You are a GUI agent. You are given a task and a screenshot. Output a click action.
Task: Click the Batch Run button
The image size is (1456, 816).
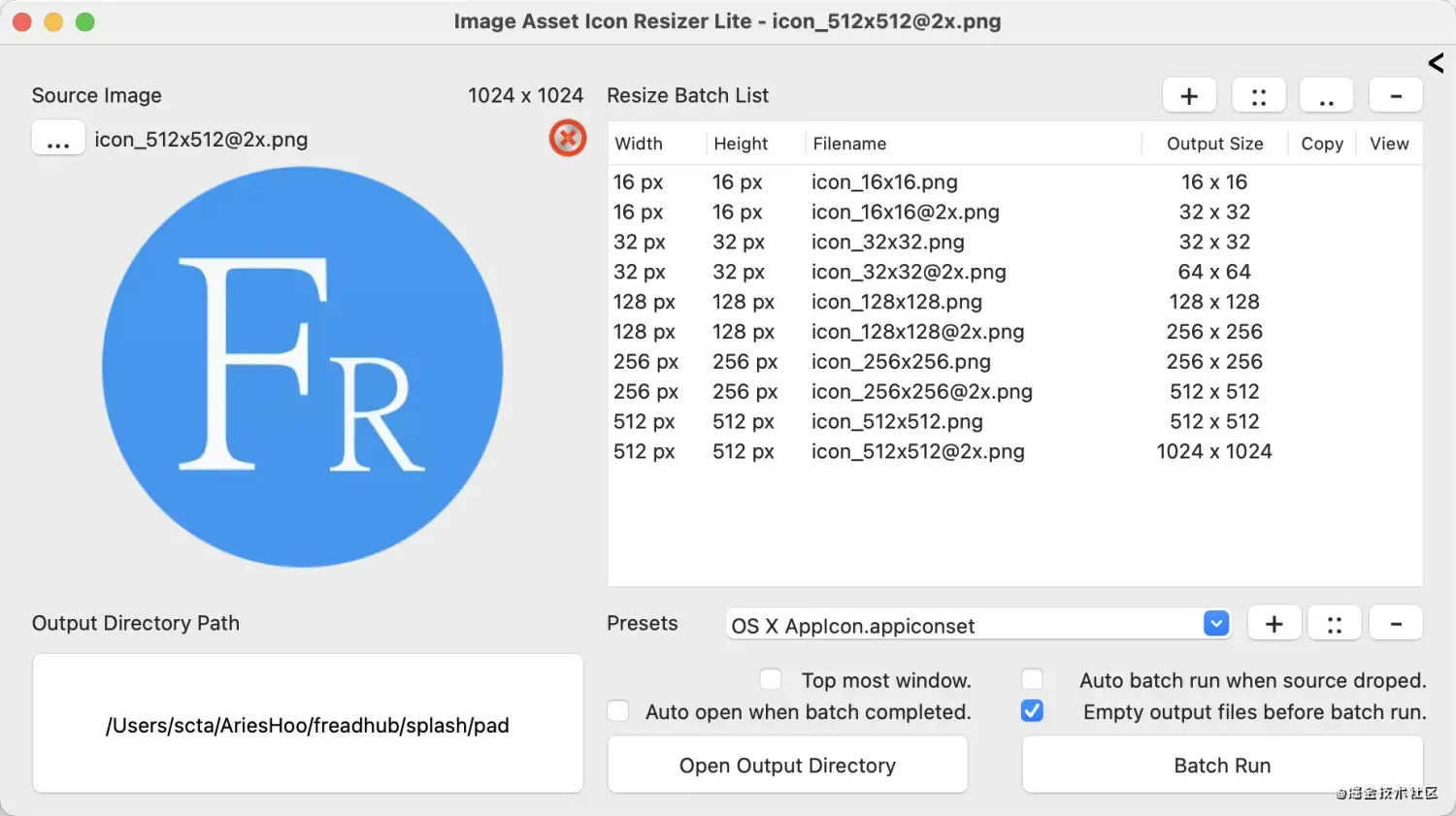coord(1222,766)
